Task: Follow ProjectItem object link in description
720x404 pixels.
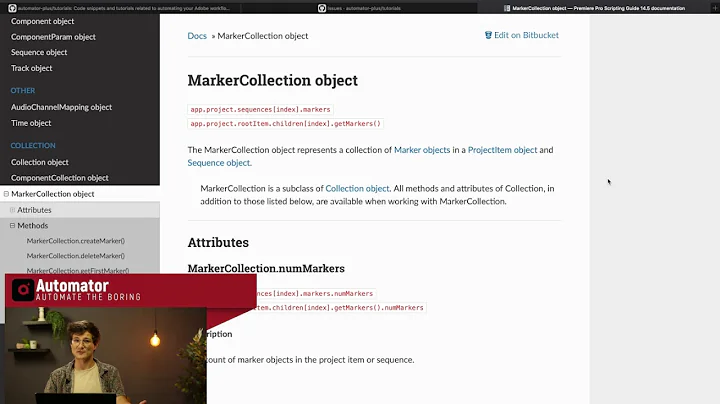Action: click(x=502, y=150)
